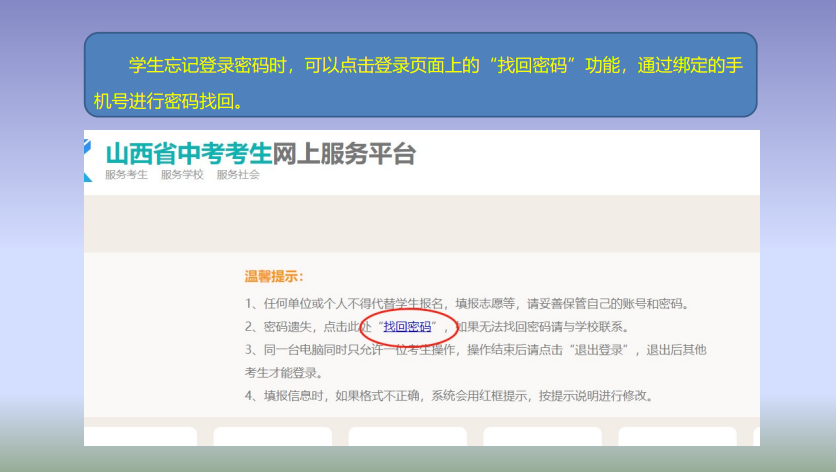Open the fourth white card at the bottom
The height and width of the screenshot is (472, 836).
(543, 436)
